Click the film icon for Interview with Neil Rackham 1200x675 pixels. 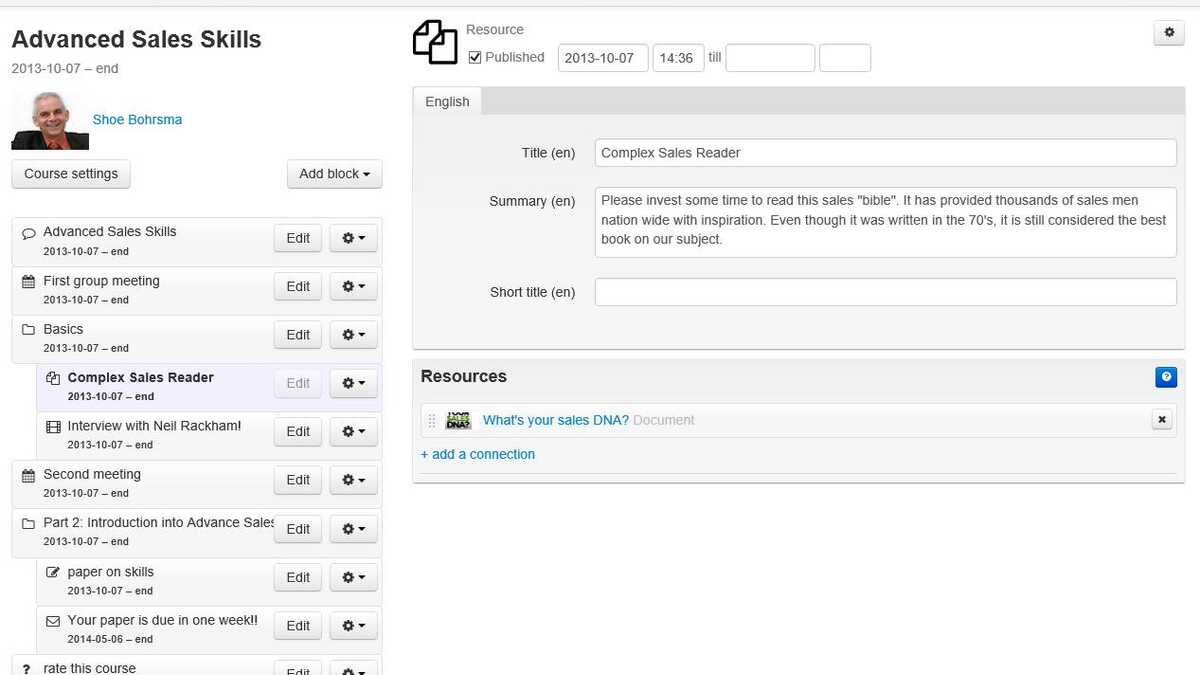coord(53,427)
